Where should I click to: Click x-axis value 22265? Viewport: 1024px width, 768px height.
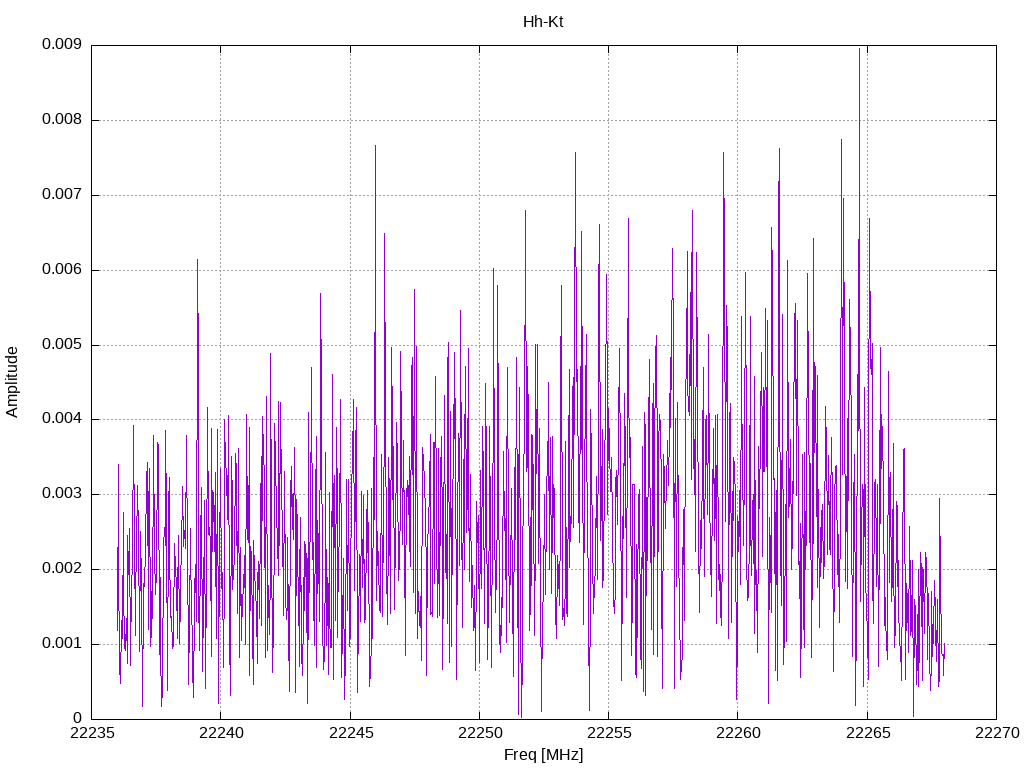[x=868, y=733]
